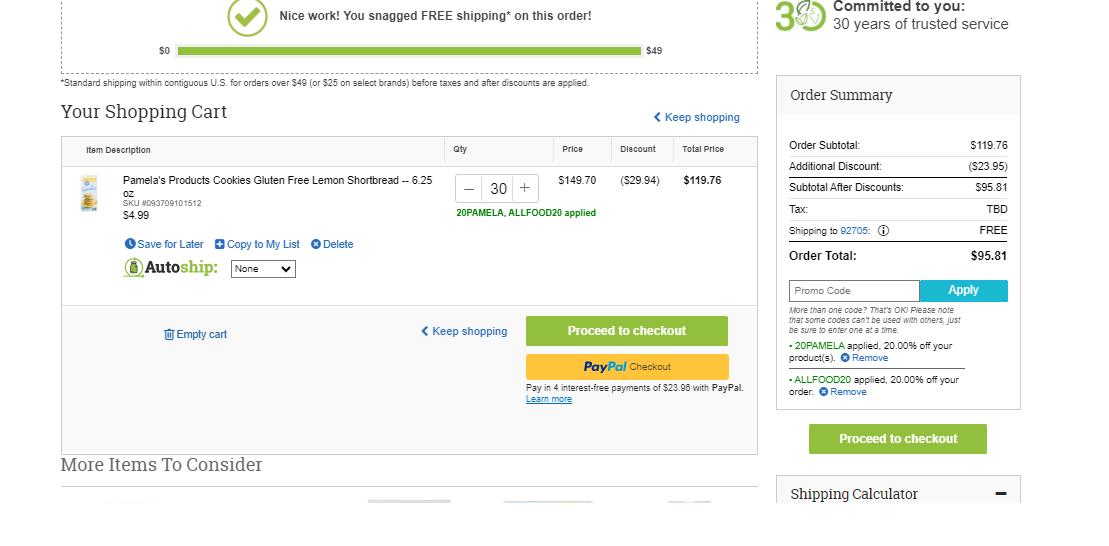Click the Copy to My List plus icon

point(219,244)
